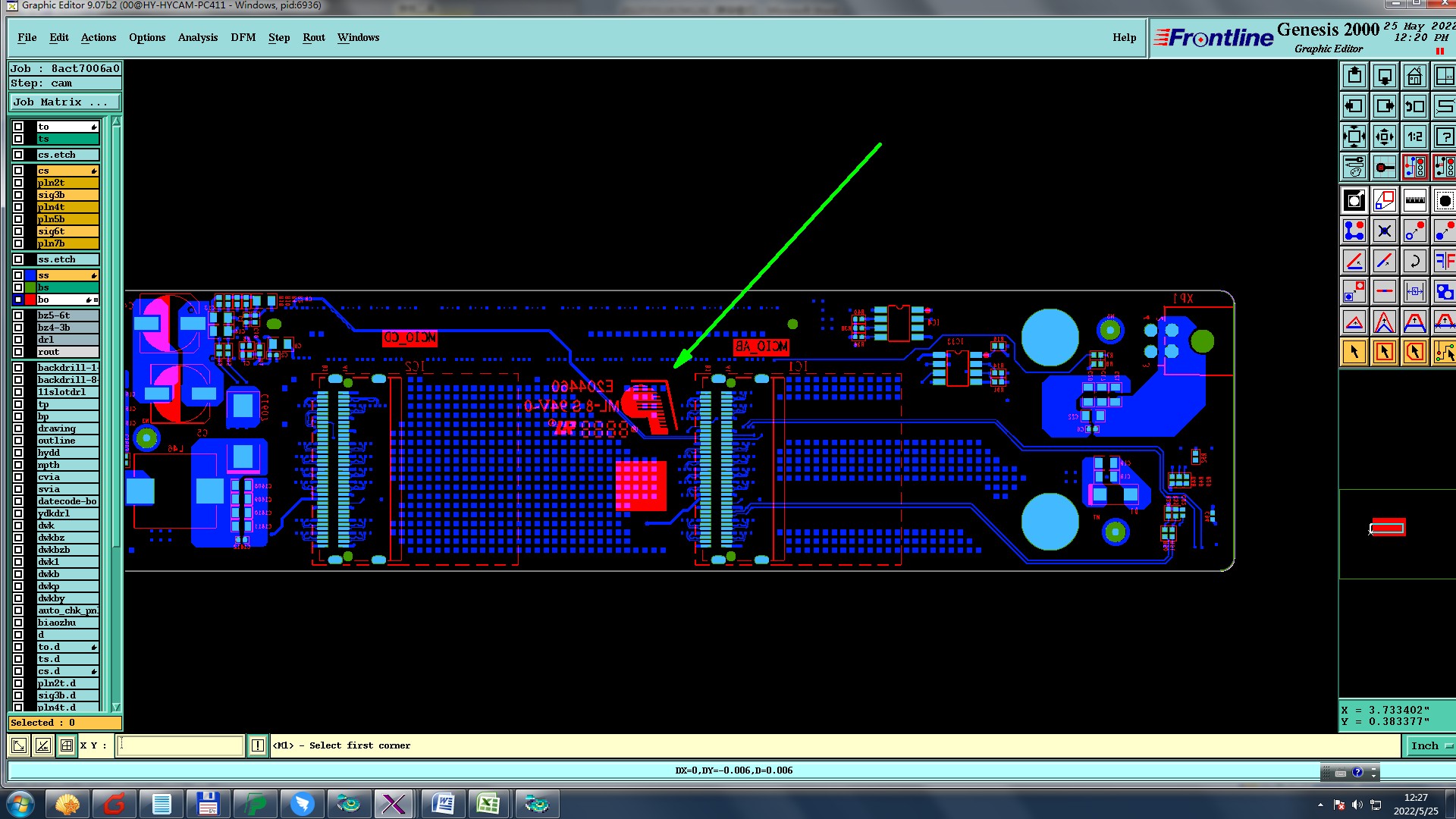Click the fit-all-directions zoom icon
This screenshot has width=1456, height=819.
pyautogui.click(x=1354, y=136)
